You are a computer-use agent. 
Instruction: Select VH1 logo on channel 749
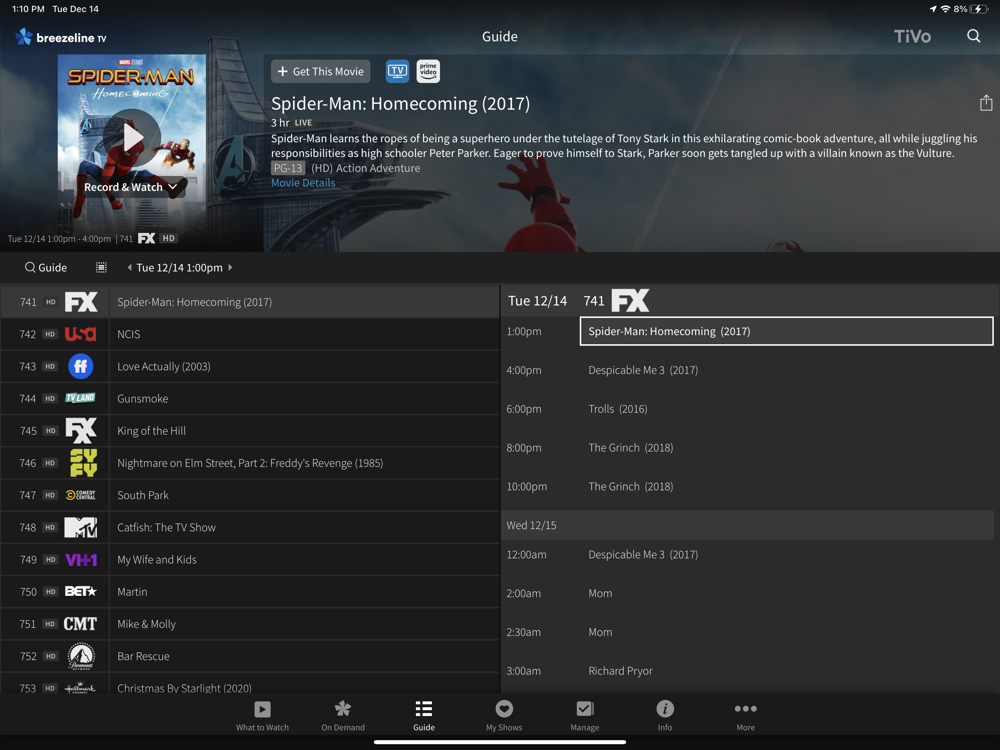pyautogui.click(x=81, y=560)
